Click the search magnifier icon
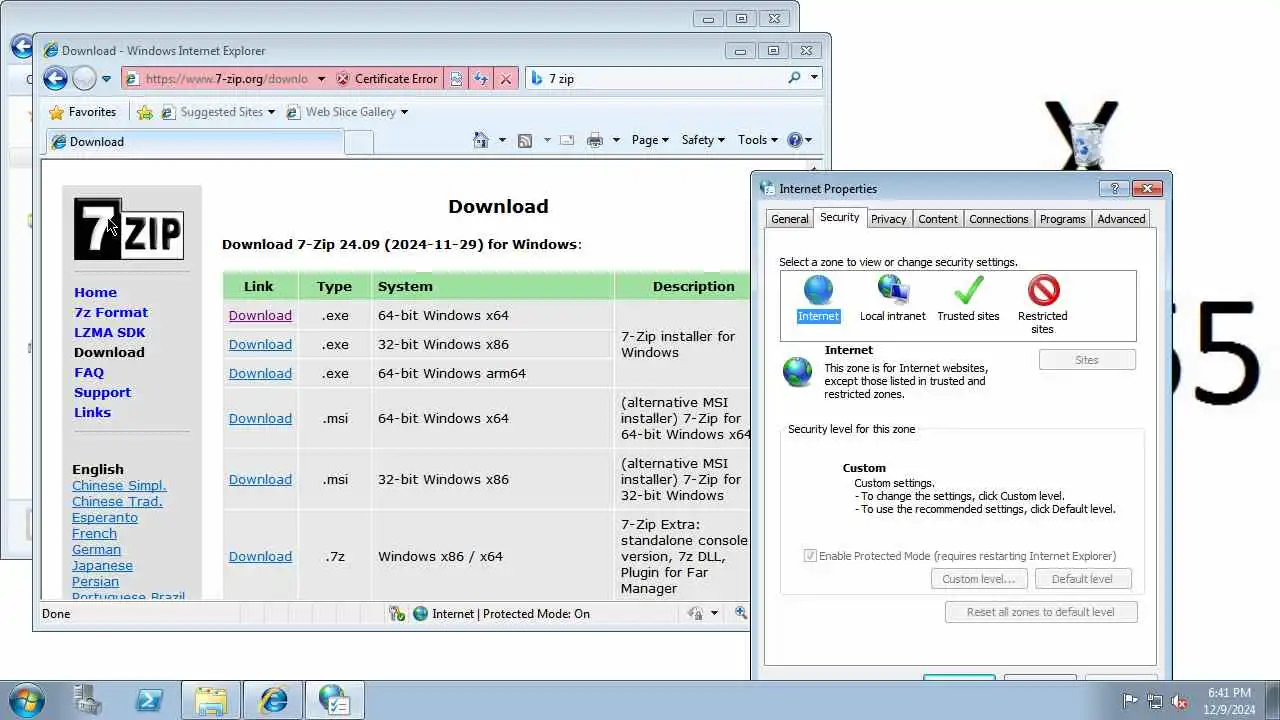Image resolution: width=1280 pixels, height=720 pixels. coord(795,78)
